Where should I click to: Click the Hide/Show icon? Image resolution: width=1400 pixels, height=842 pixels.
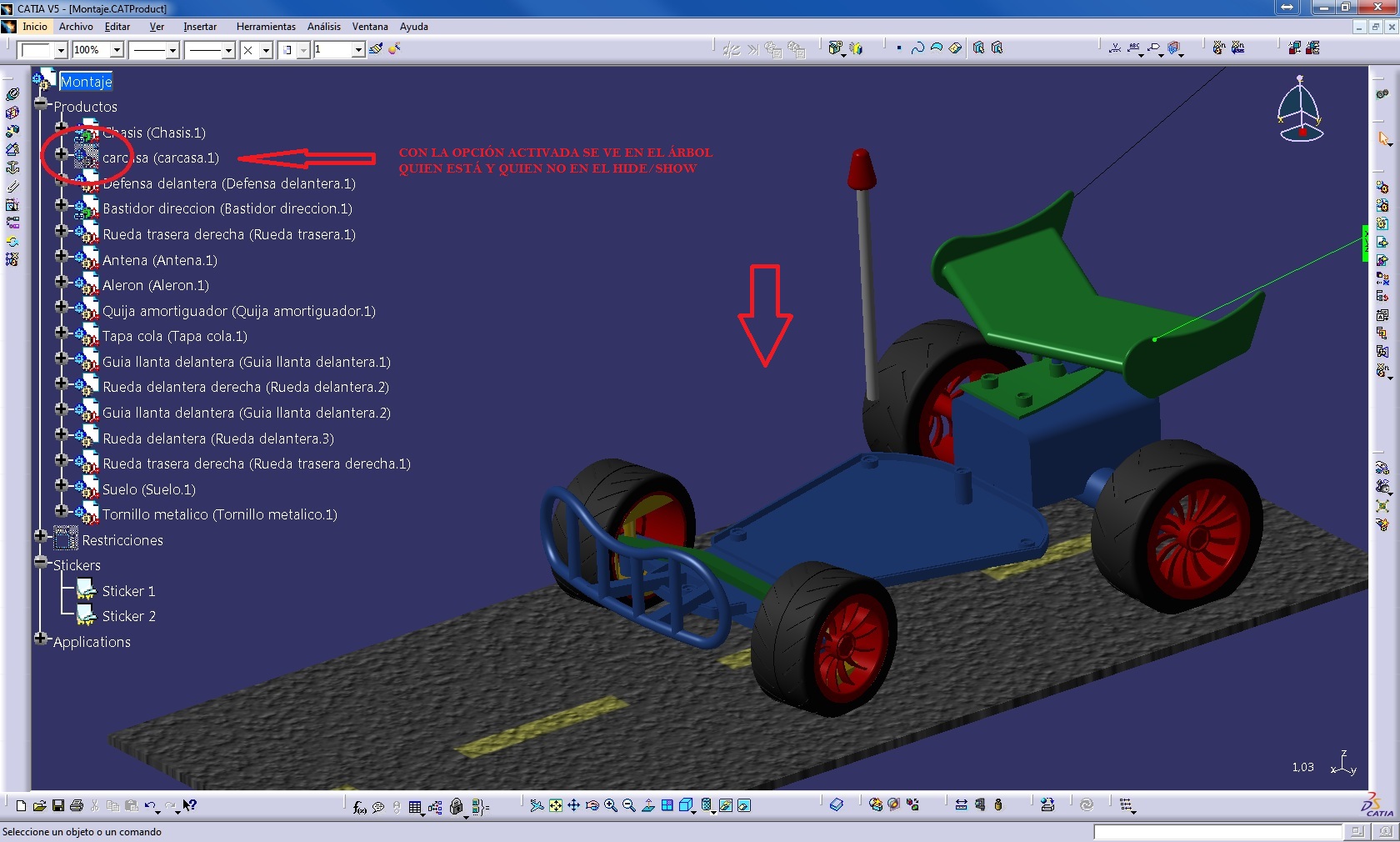click(x=726, y=805)
